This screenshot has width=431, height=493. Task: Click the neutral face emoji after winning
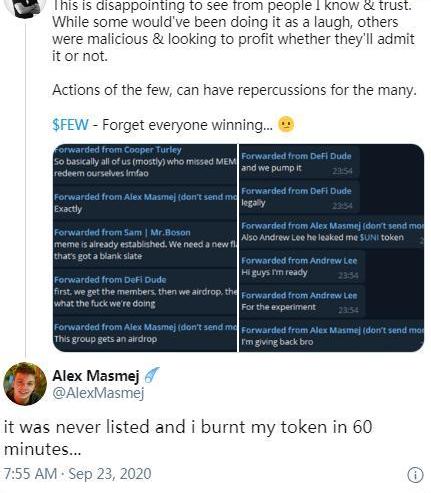(x=286, y=124)
